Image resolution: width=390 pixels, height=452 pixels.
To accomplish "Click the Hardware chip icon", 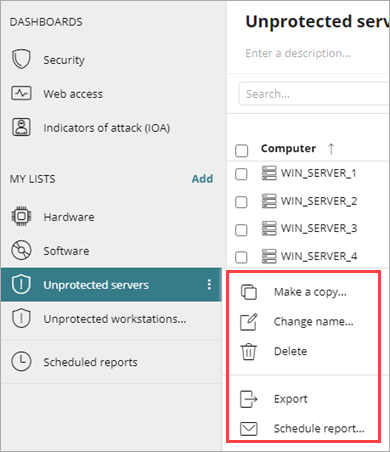I will (x=21, y=216).
